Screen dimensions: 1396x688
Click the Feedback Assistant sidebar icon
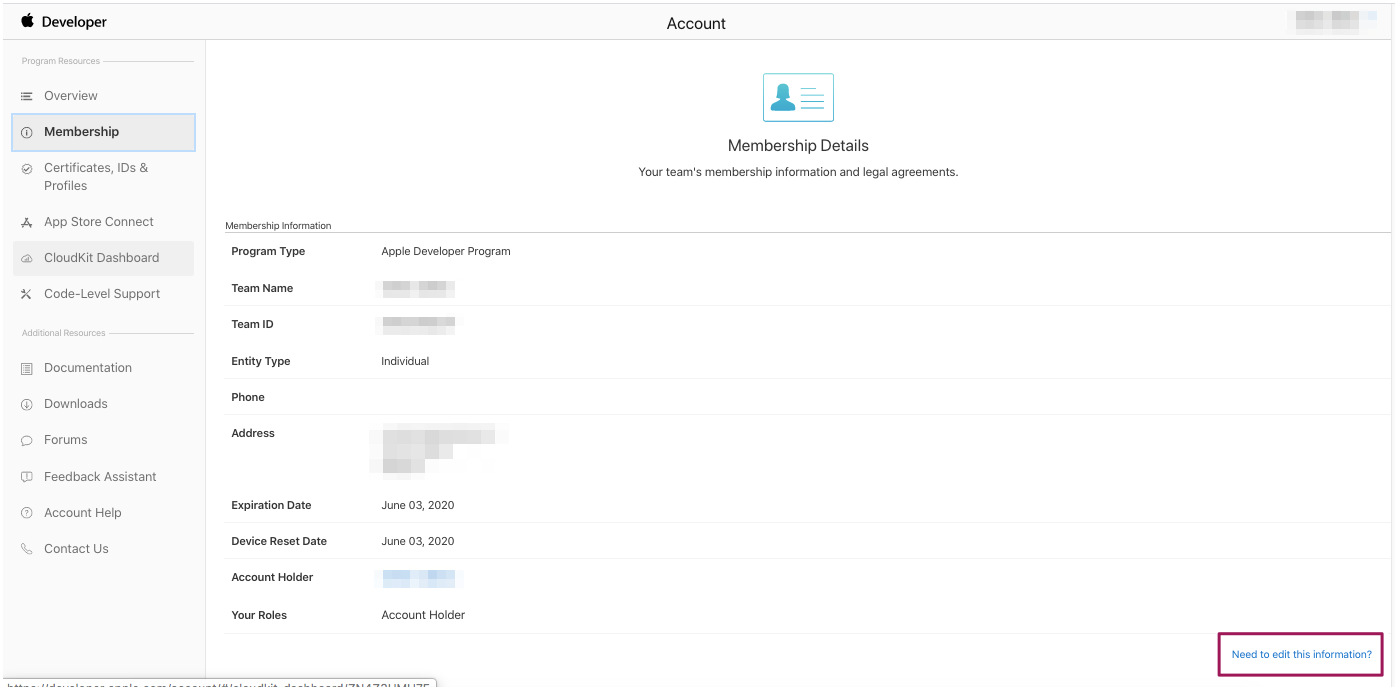click(24, 476)
